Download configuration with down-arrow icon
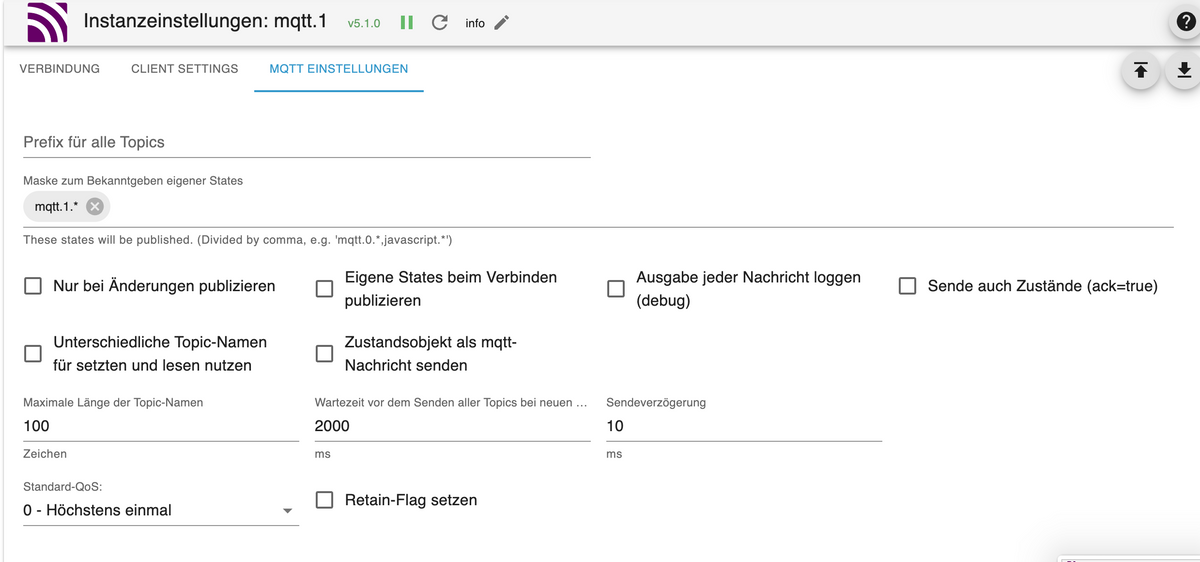 pyautogui.click(x=1183, y=70)
